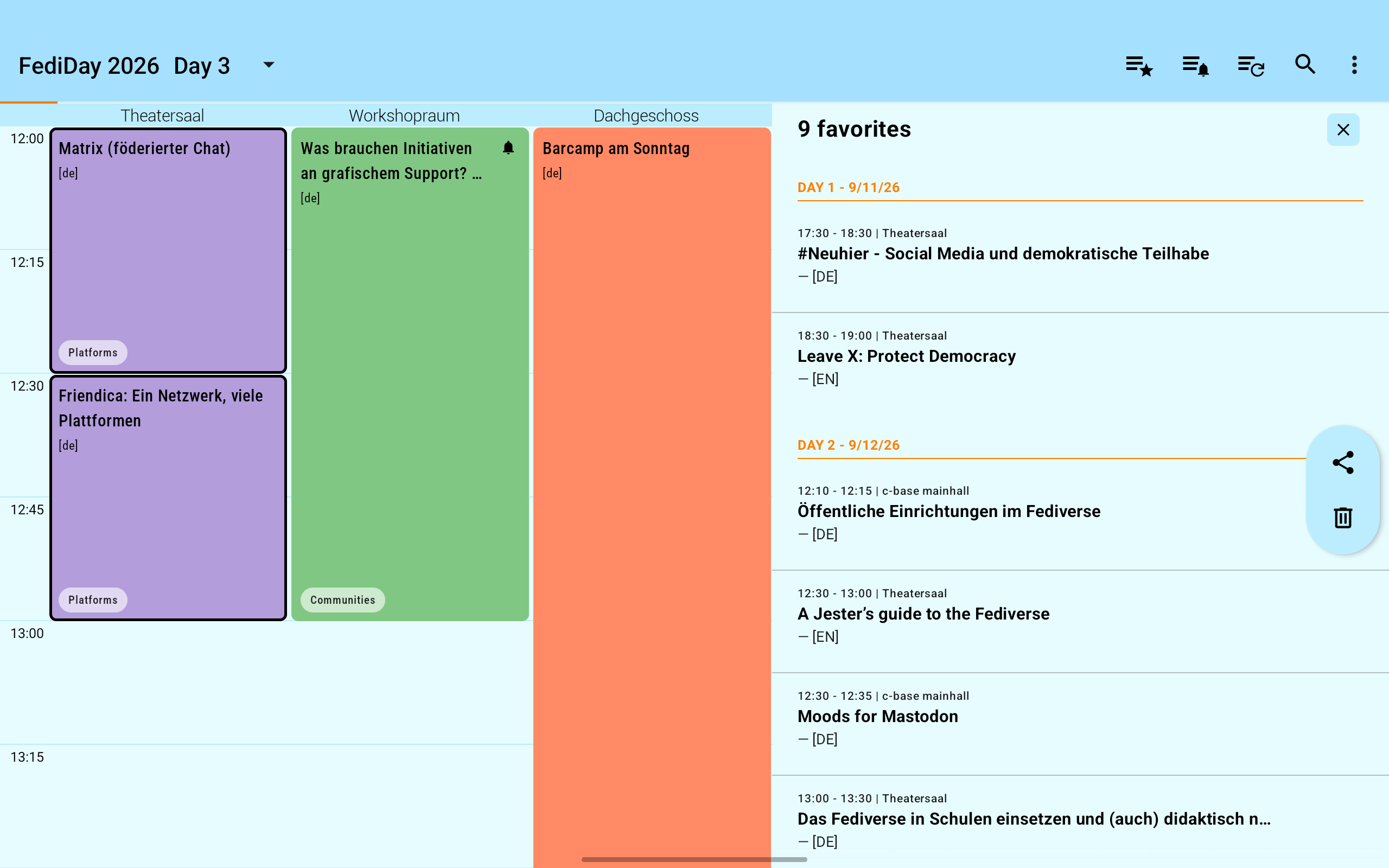Open the orange Barcamp am Sonntag session
Viewport: 1389px width, 868px height.
click(652, 497)
